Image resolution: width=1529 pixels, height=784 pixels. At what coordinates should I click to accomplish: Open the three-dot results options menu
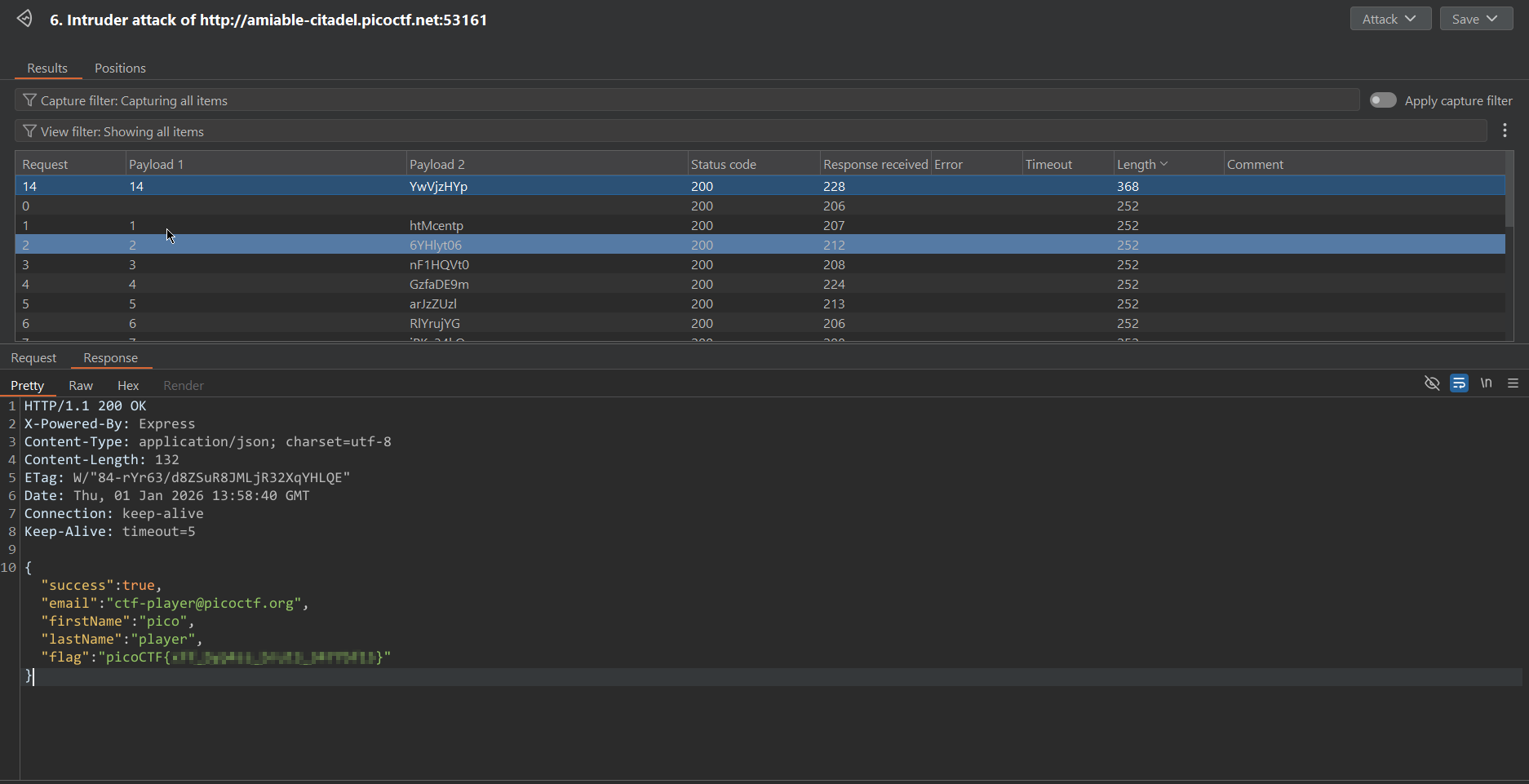point(1505,131)
